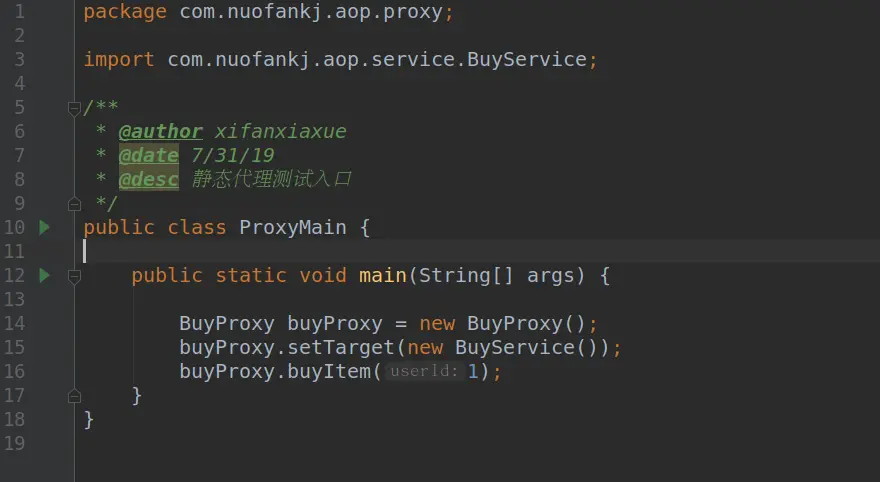
Task: Click the package name com.nuofankj.aop.proxy
Action: click(x=311, y=12)
